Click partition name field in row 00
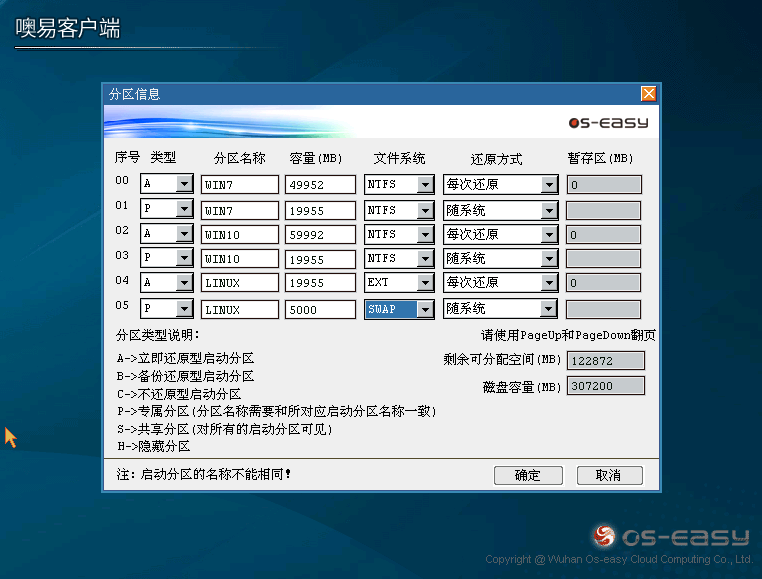The width and height of the screenshot is (762, 579). [x=240, y=184]
